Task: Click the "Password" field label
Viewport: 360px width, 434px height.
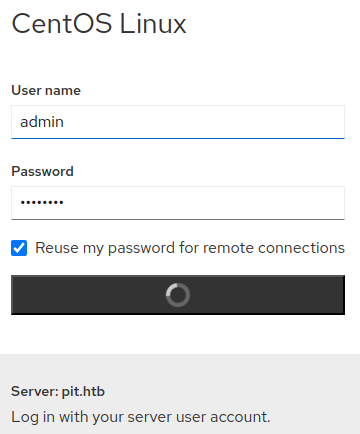Action: coord(42,171)
